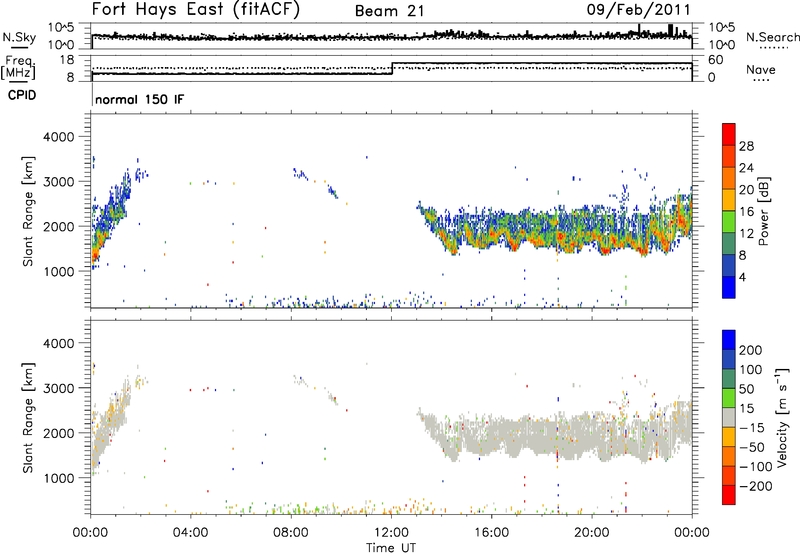Pick the gray segment of Velocity color bar
Viewport: 800px width, 554px height.
coord(729,417)
